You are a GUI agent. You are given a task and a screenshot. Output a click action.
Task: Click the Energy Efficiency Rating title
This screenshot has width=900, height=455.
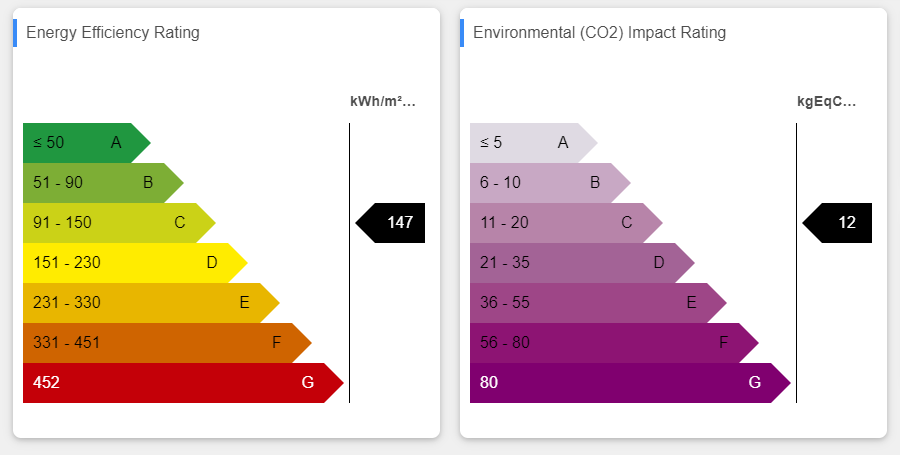(x=113, y=33)
